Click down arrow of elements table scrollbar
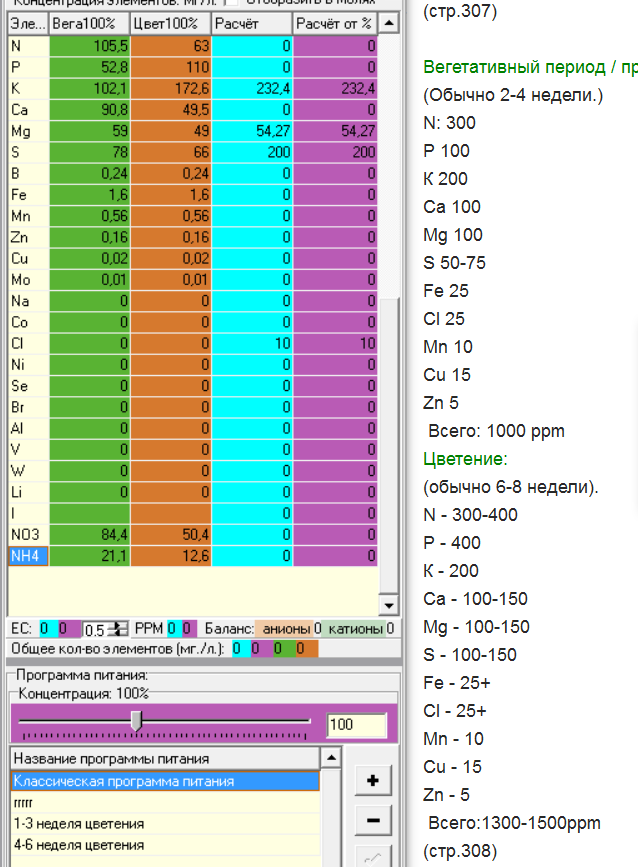 pos(388,606)
